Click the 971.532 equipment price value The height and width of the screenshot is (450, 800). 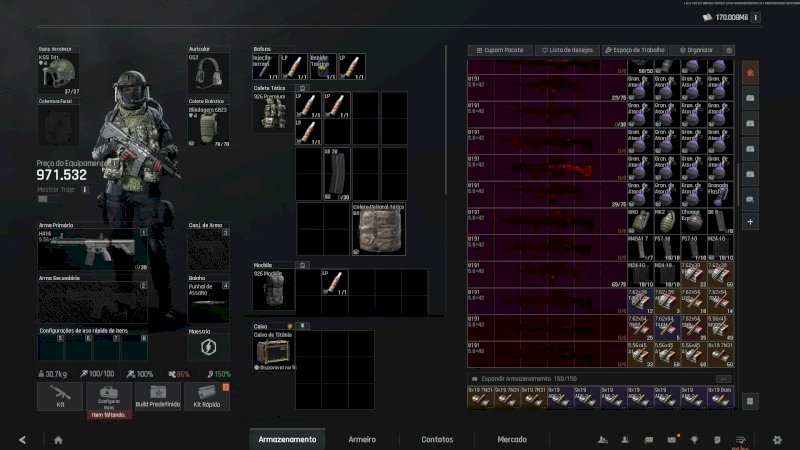coord(62,176)
